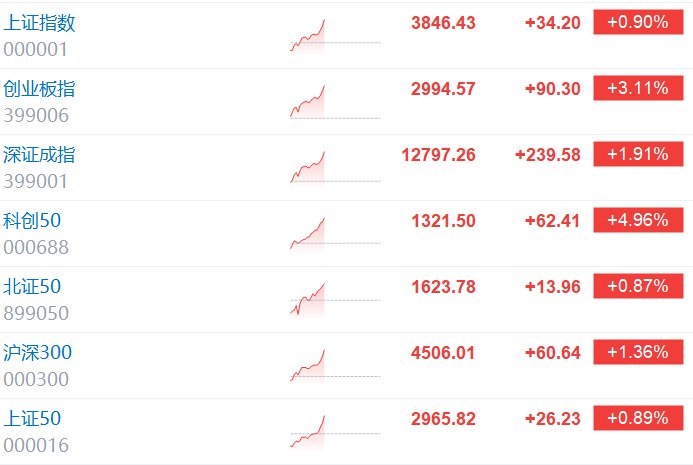The image size is (693, 465).
Task: Open the 上证50 index link
Action: (x=32, y=418)
